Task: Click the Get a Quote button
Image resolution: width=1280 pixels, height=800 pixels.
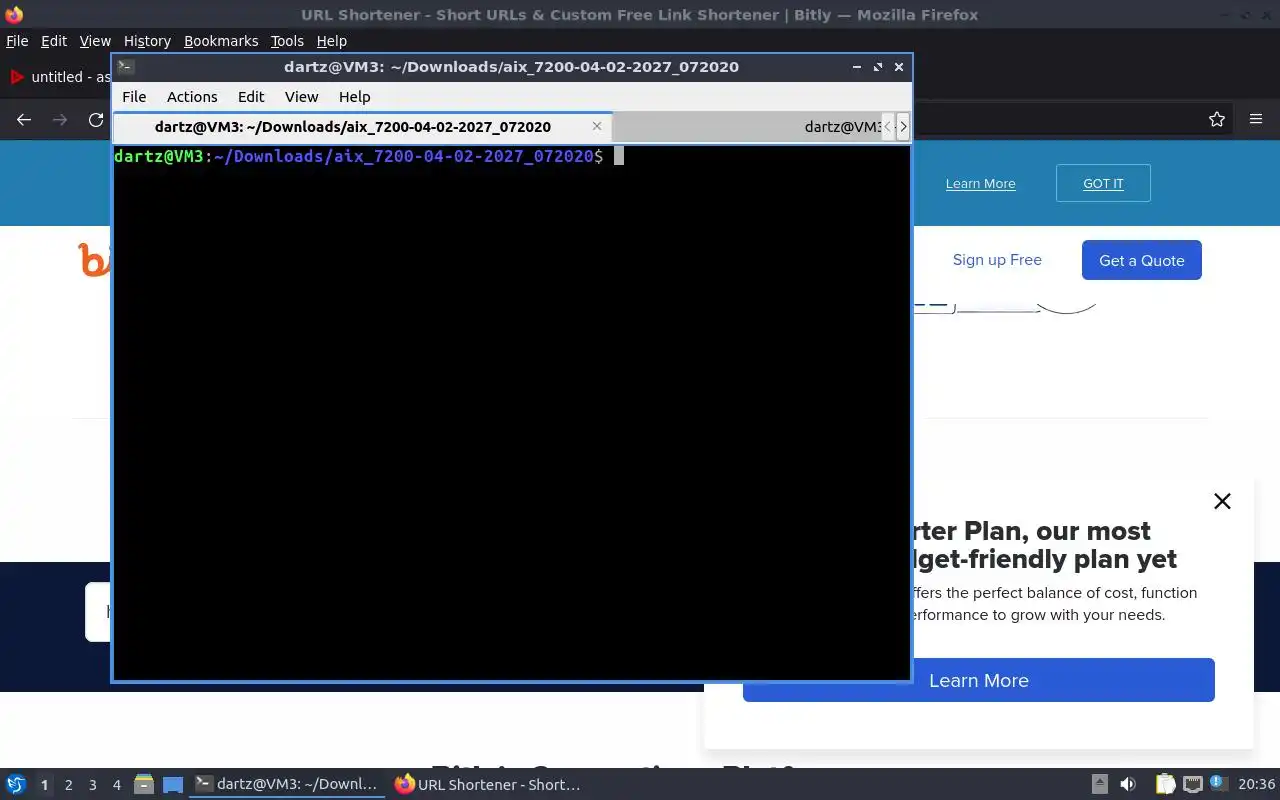Action: click(x=1142, y=260)
